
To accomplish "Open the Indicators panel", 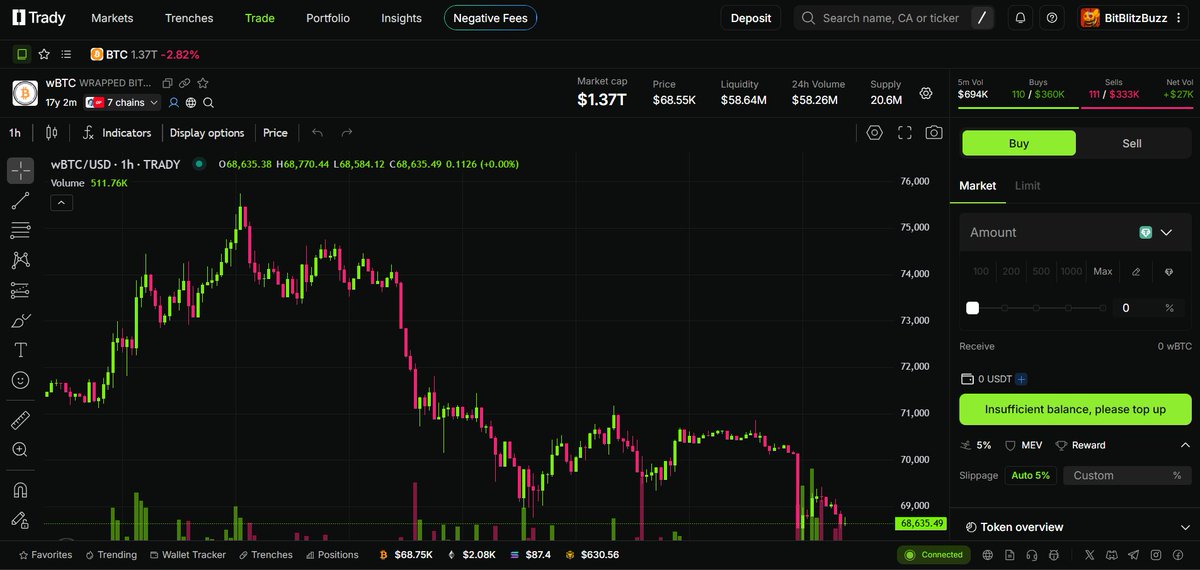I will pos(117,132).
